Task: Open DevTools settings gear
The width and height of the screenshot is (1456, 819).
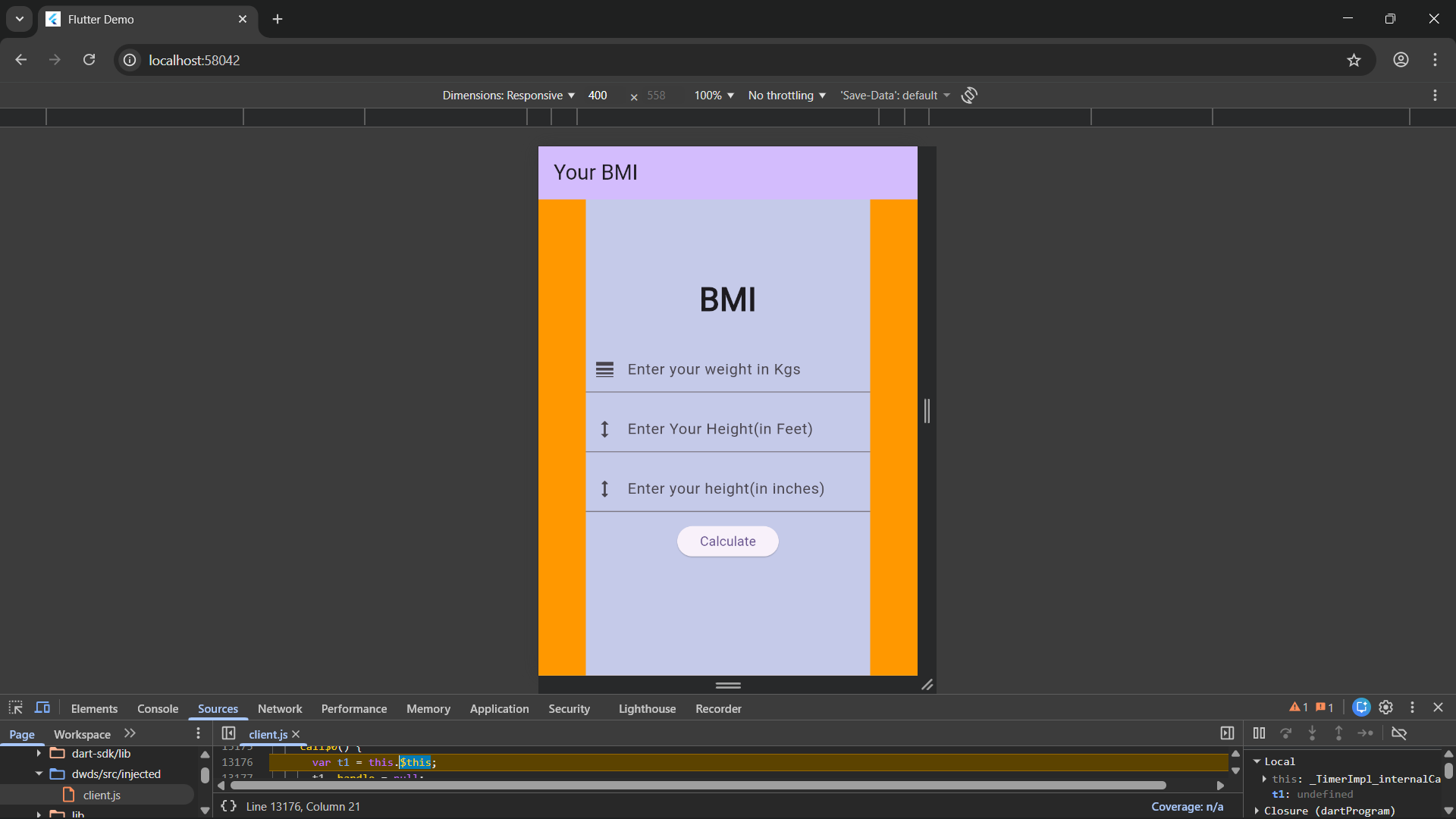Action: tap(1386, 708)
